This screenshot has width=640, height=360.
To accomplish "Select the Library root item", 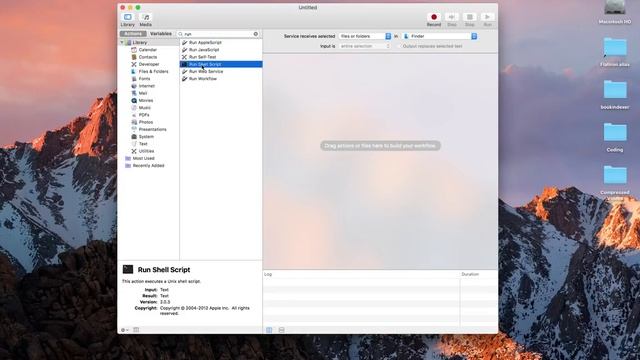I will coord(140,42).
